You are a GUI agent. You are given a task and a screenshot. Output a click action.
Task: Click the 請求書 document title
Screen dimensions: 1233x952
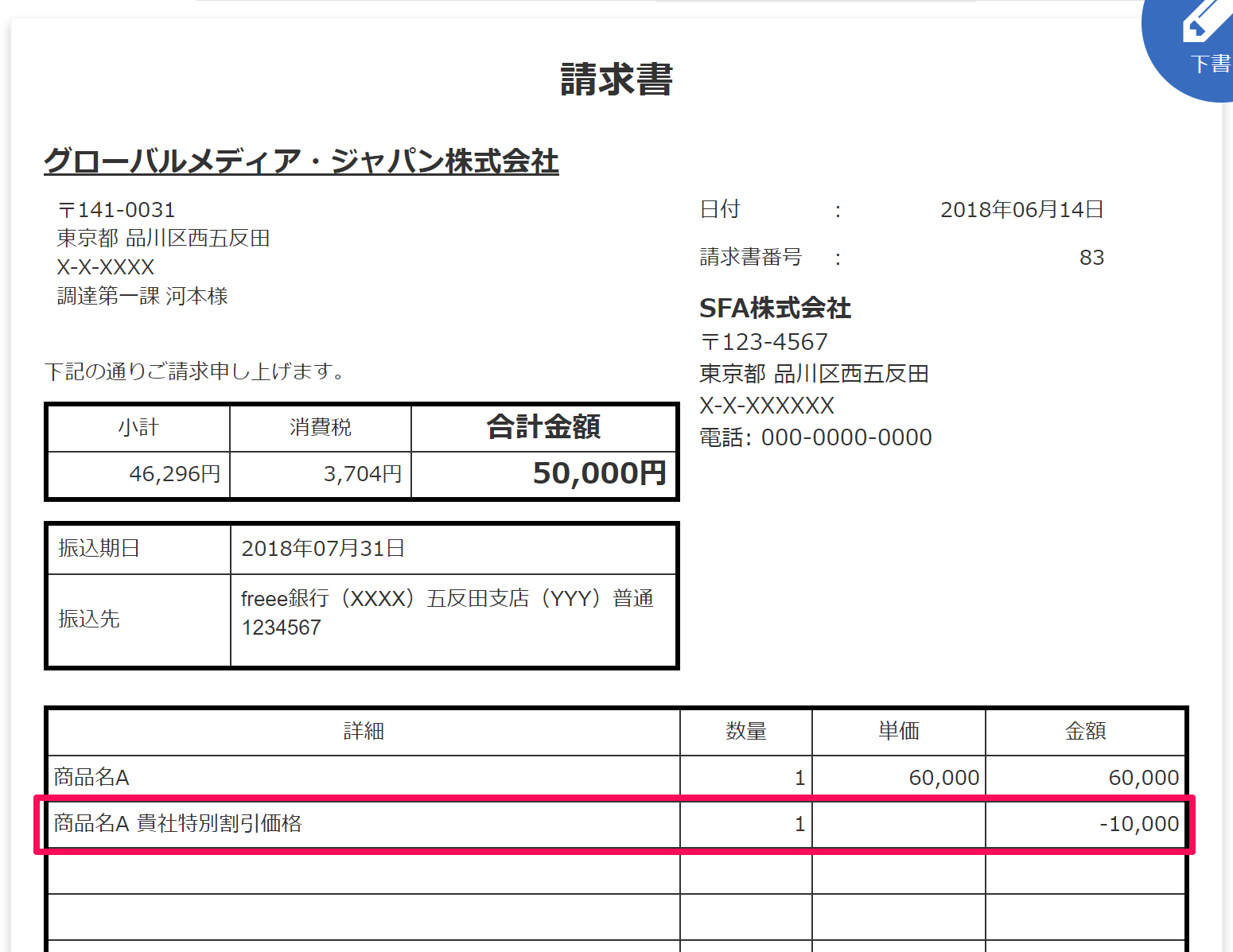tap(616, 80)
